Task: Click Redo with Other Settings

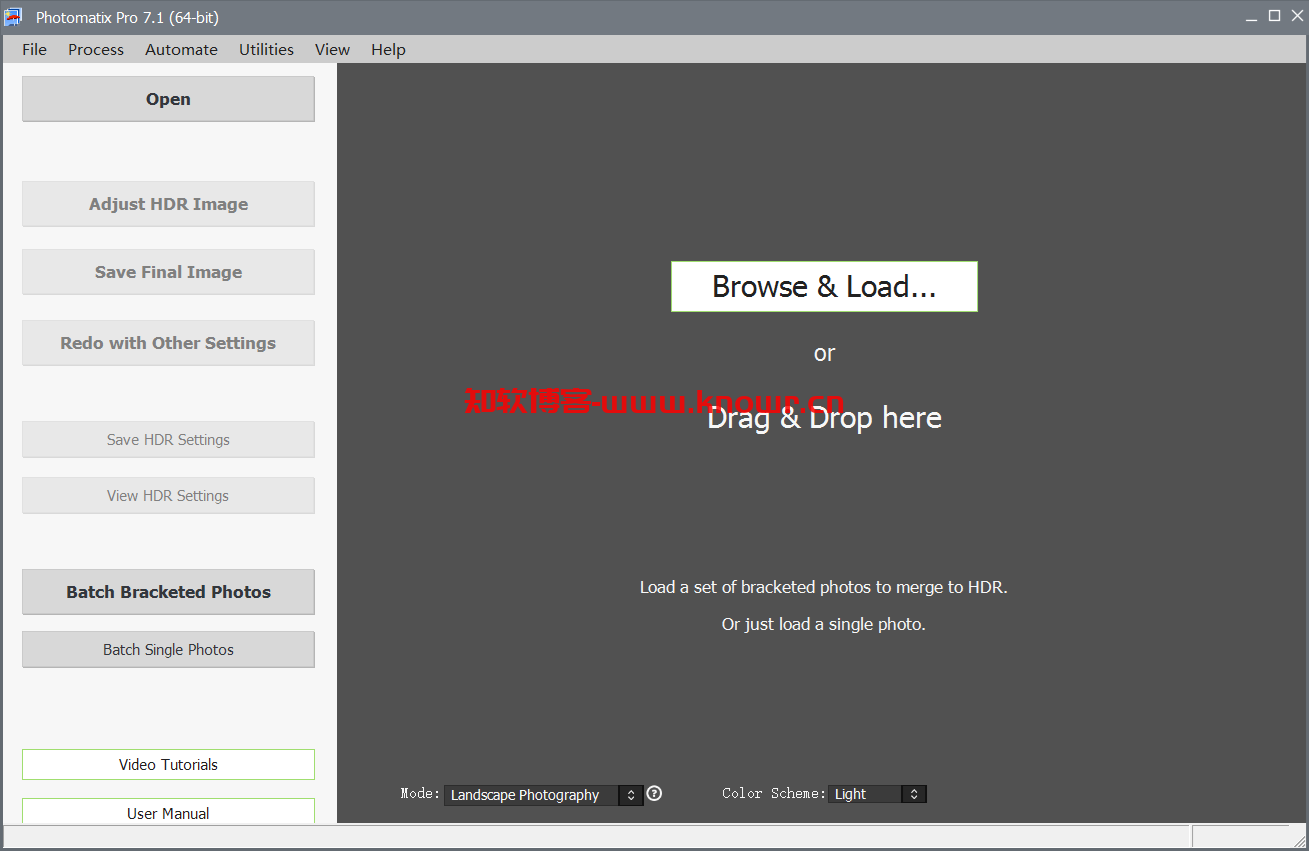Action: pos(168,343)
